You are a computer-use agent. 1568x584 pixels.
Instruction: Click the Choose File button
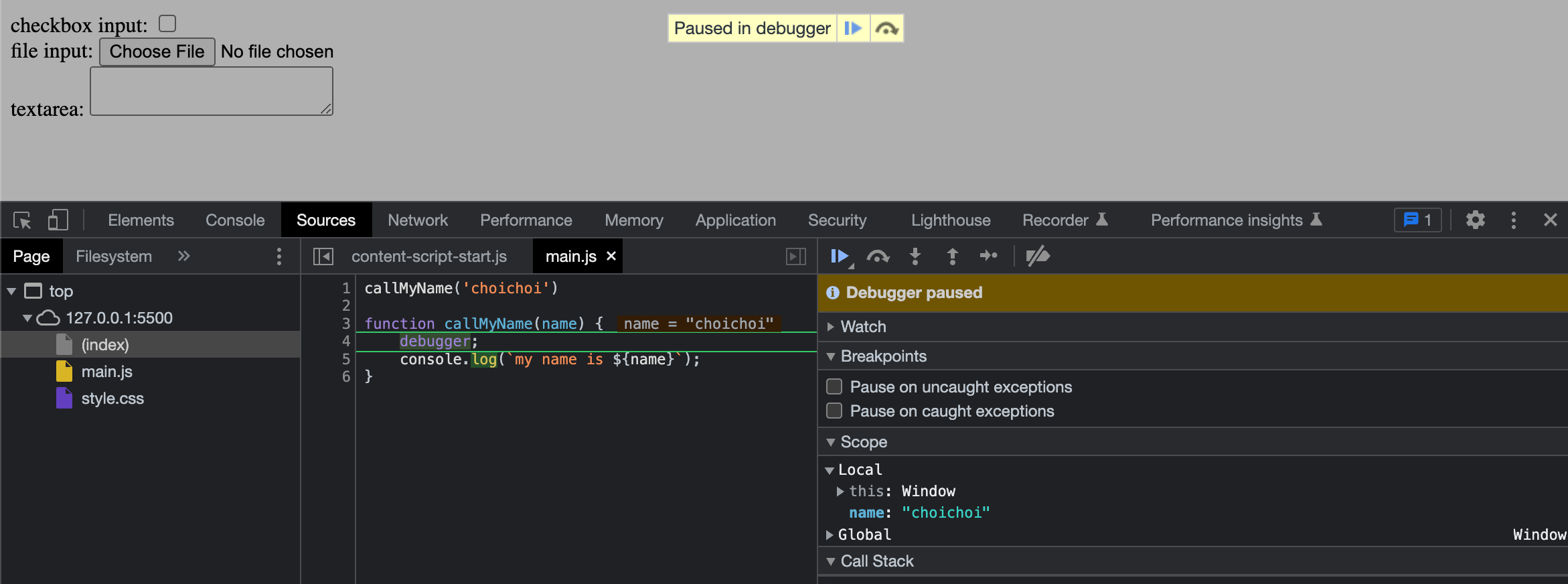[157, 52]
